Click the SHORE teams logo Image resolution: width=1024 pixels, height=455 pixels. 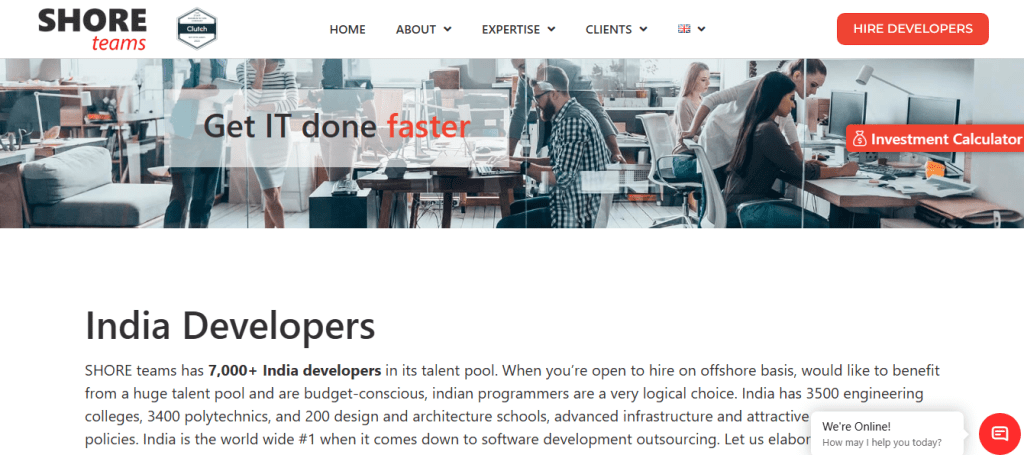[x=92, y=29]
